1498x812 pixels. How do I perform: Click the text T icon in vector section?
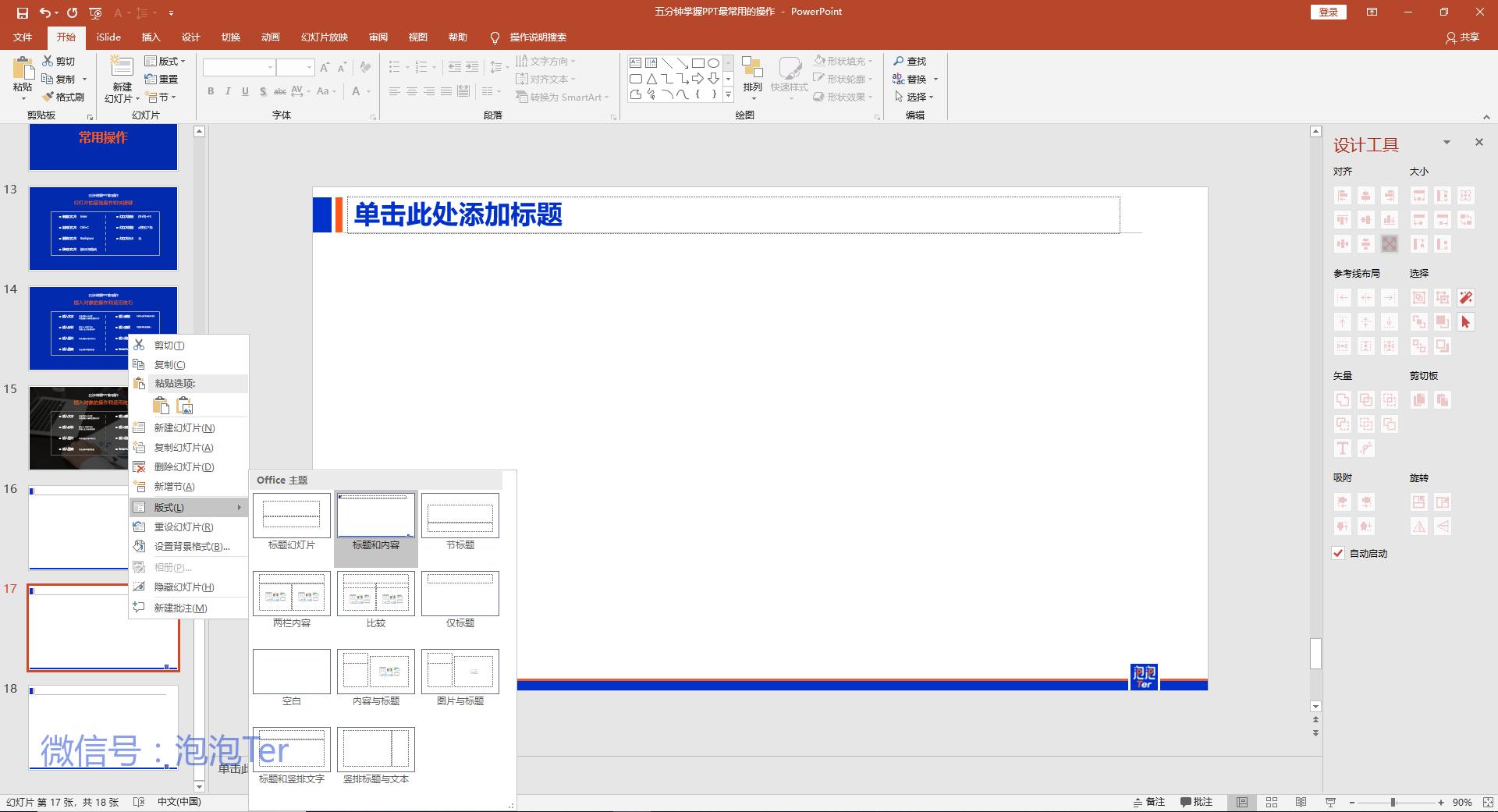tap(1343, 448)
